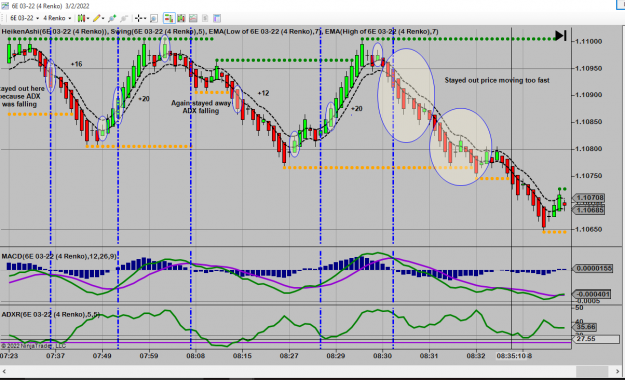The height and width of the screenshot is (380, 625).
Task: Open the 4 Renko interval dropdown
Action: point(57,18)
